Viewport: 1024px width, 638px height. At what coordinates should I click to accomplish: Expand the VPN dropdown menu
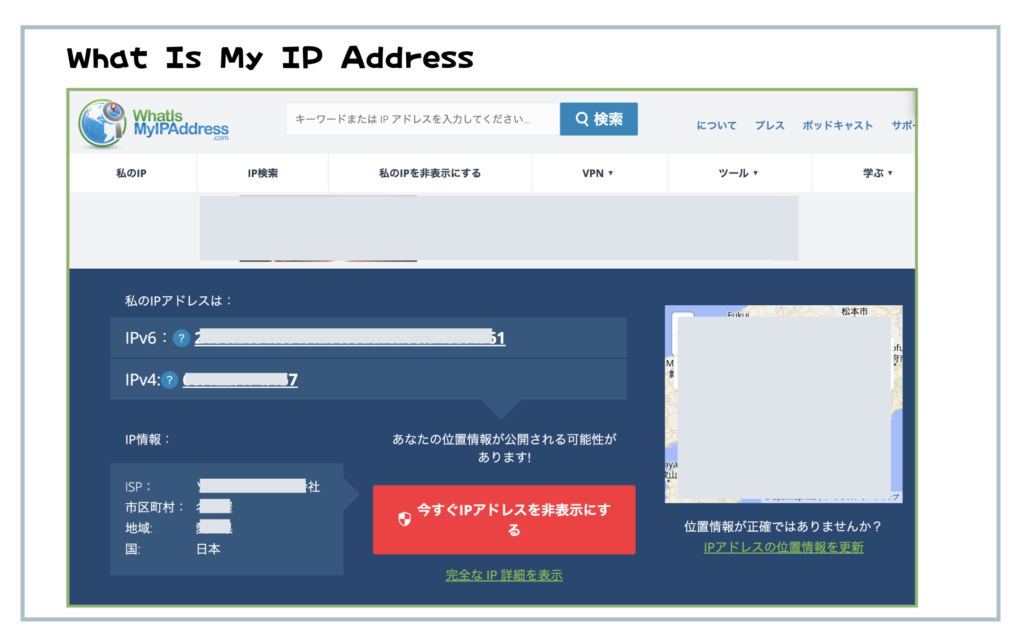pos(598,173)
